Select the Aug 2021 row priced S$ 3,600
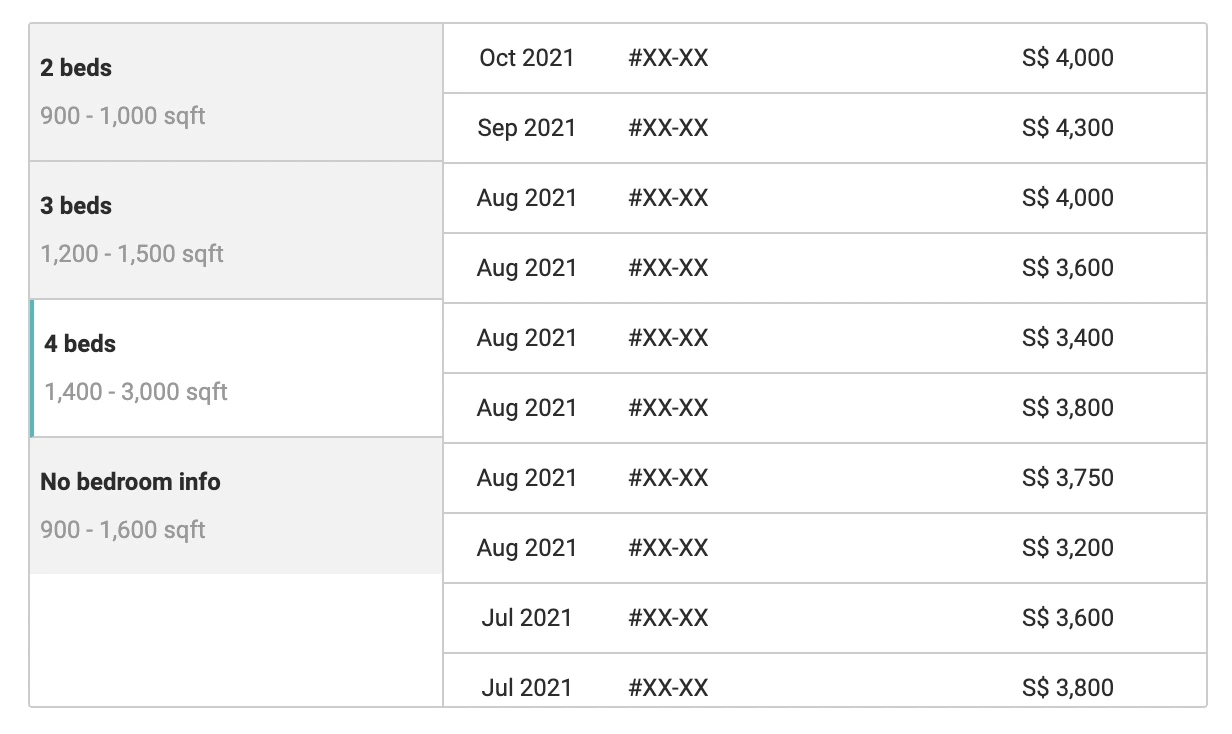 (526, 268)
